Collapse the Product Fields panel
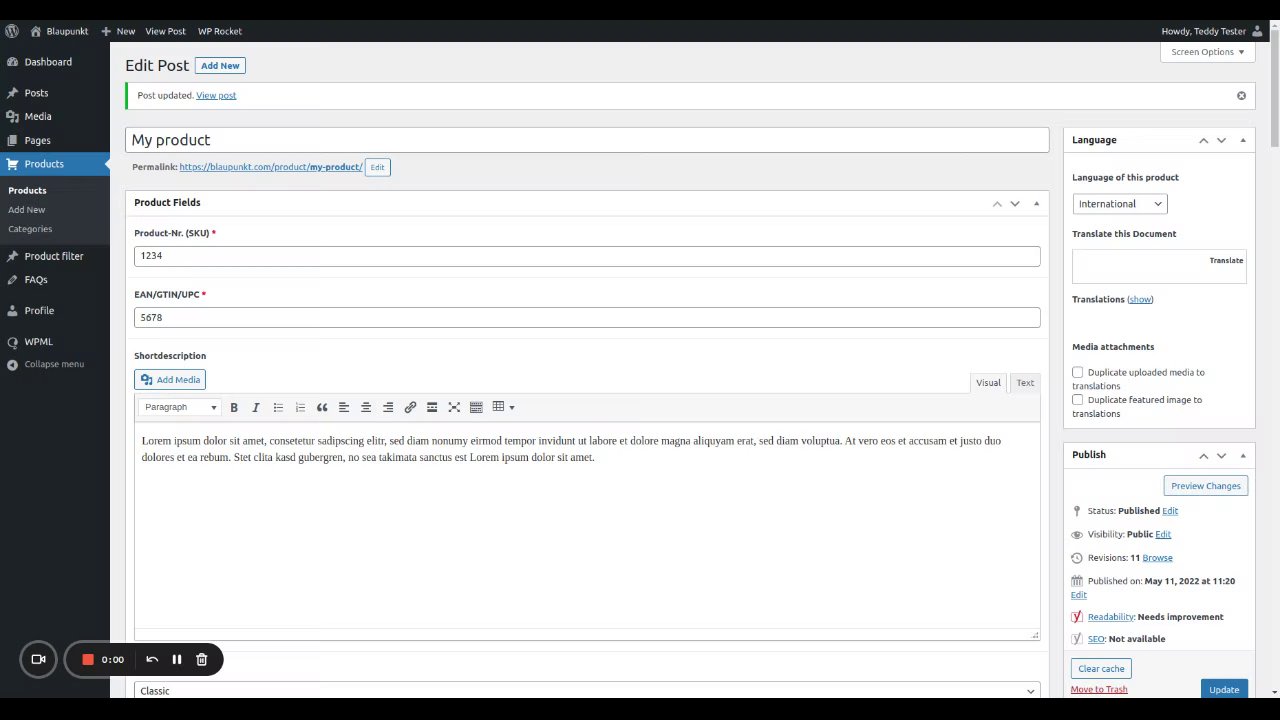Viewport: 1280px width, 720px height. (x=1036, y=203)
